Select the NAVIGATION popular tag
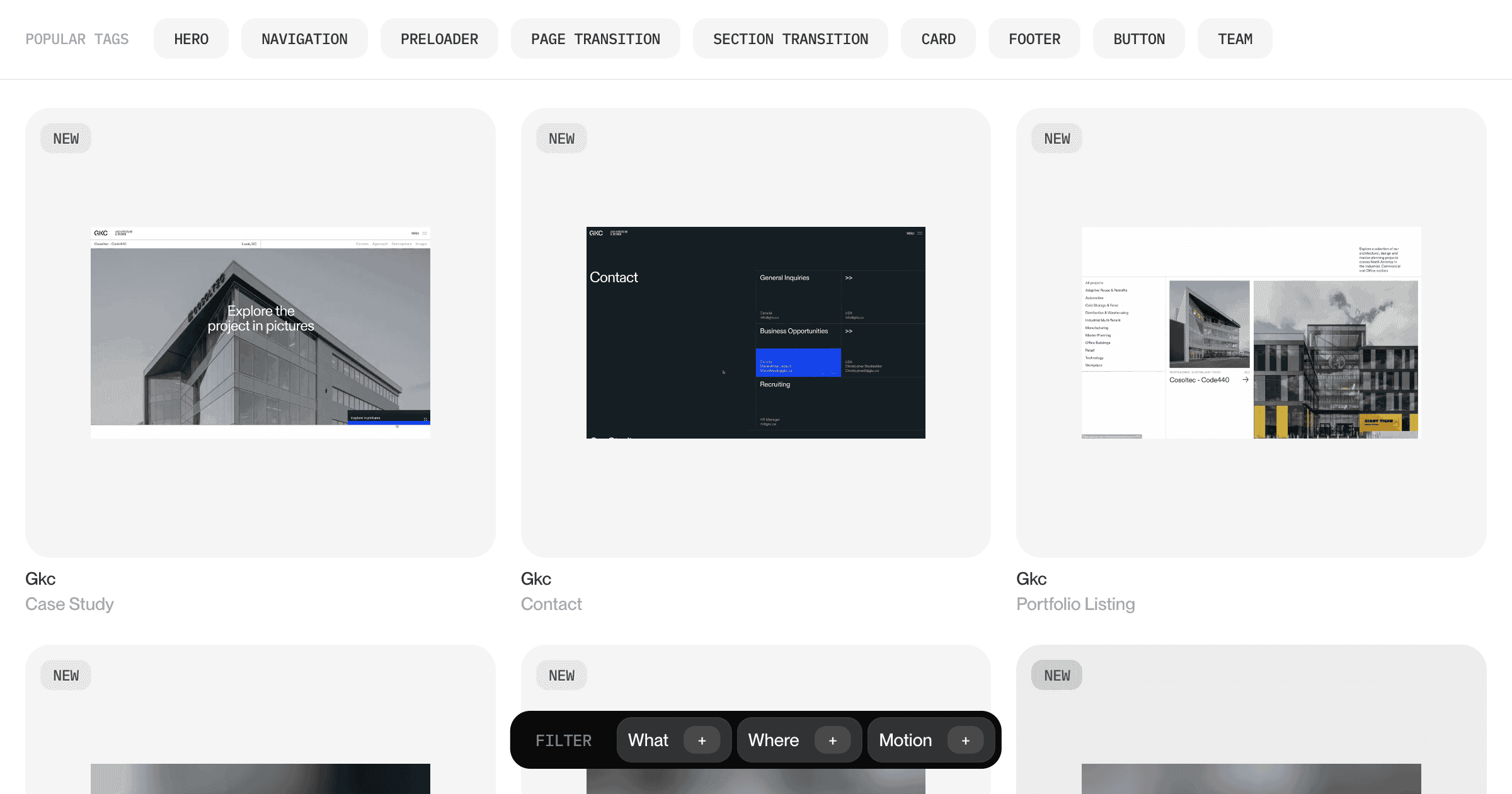Image resolution: width=1512 pixels, height=794 pixels. [x=304, y=39]
